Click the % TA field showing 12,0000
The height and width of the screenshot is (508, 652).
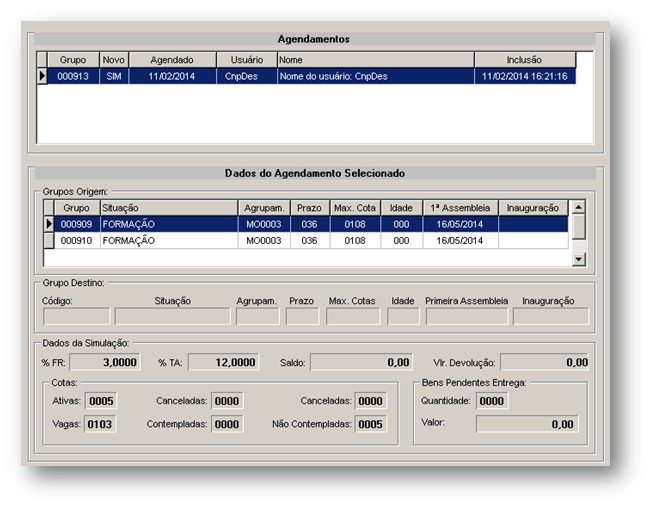point(224,362)
